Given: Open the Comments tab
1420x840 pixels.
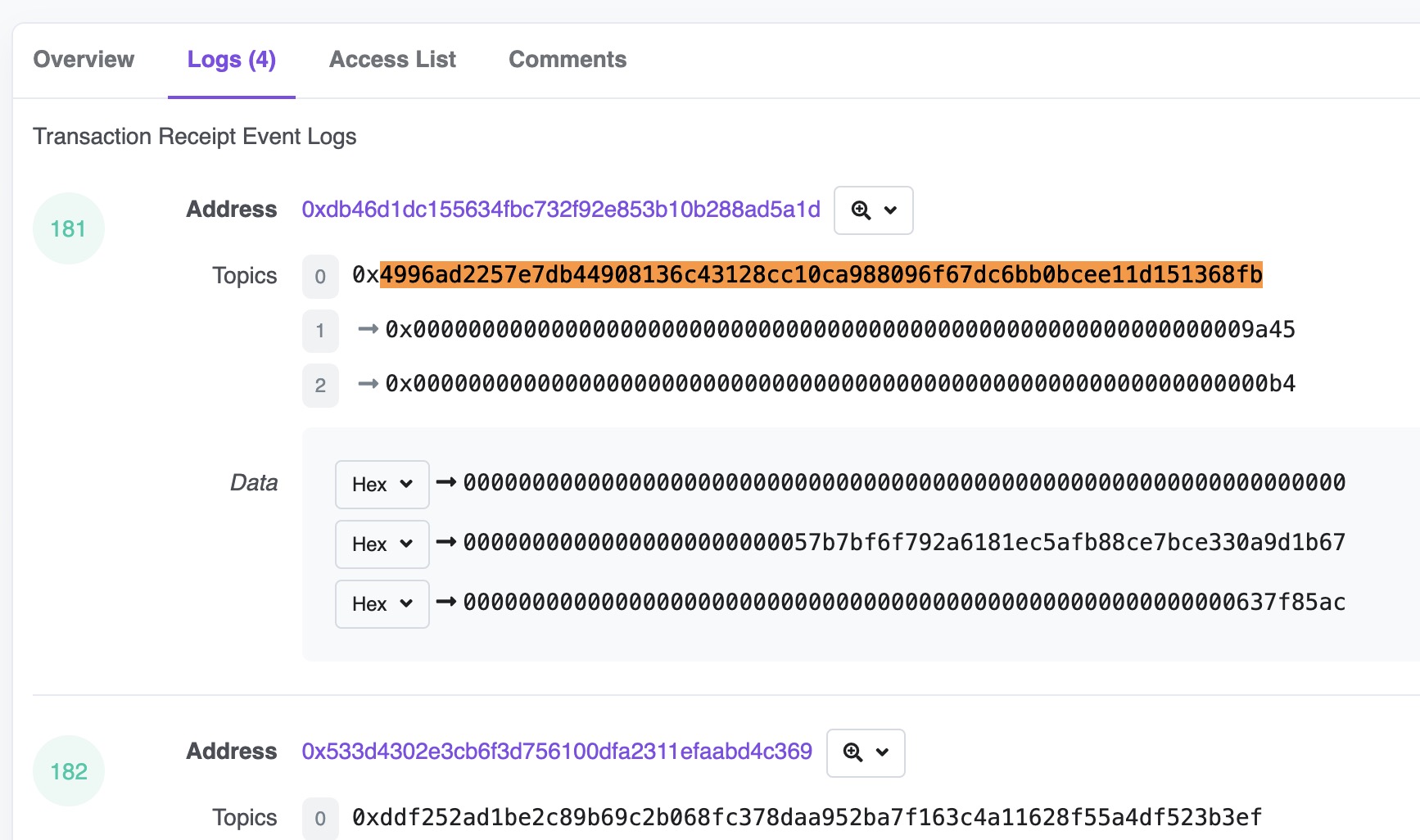Looking at the screenshot, I should 568,60.
